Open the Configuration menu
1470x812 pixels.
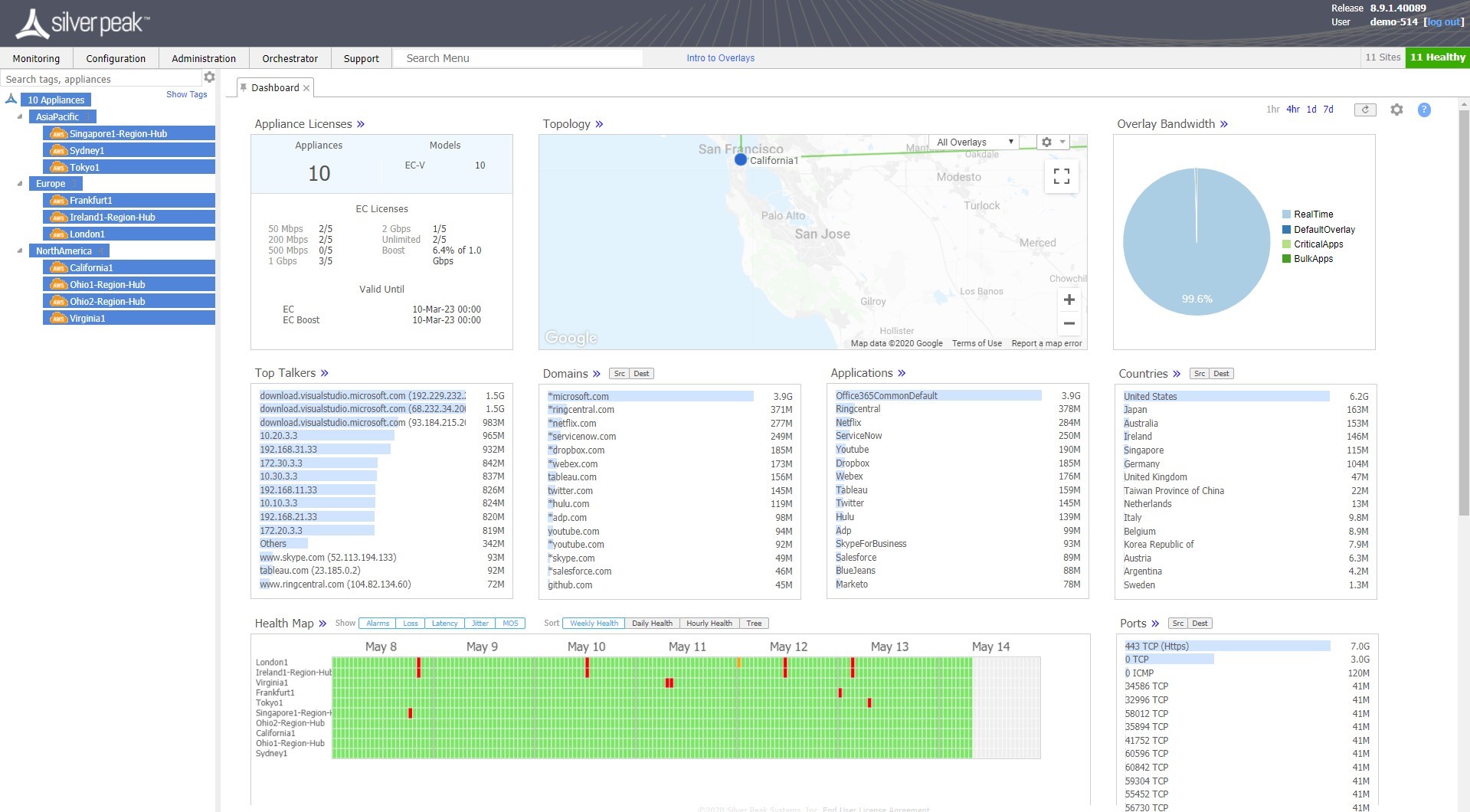(x=116, y=58)
